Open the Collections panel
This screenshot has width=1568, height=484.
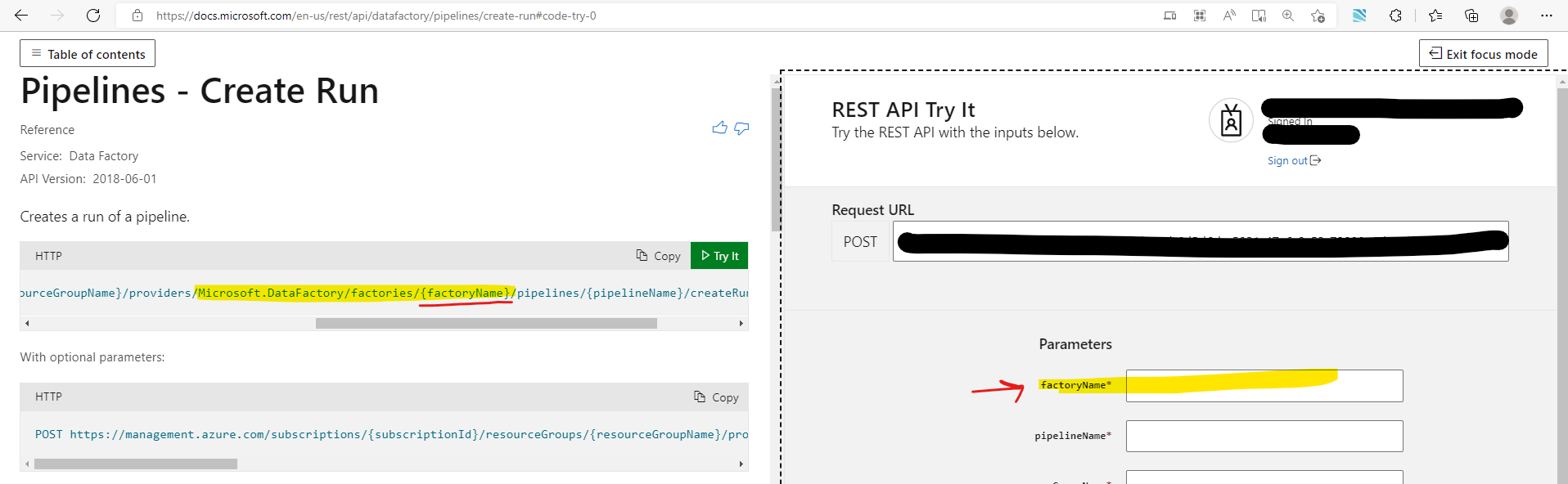point(1471,16)
